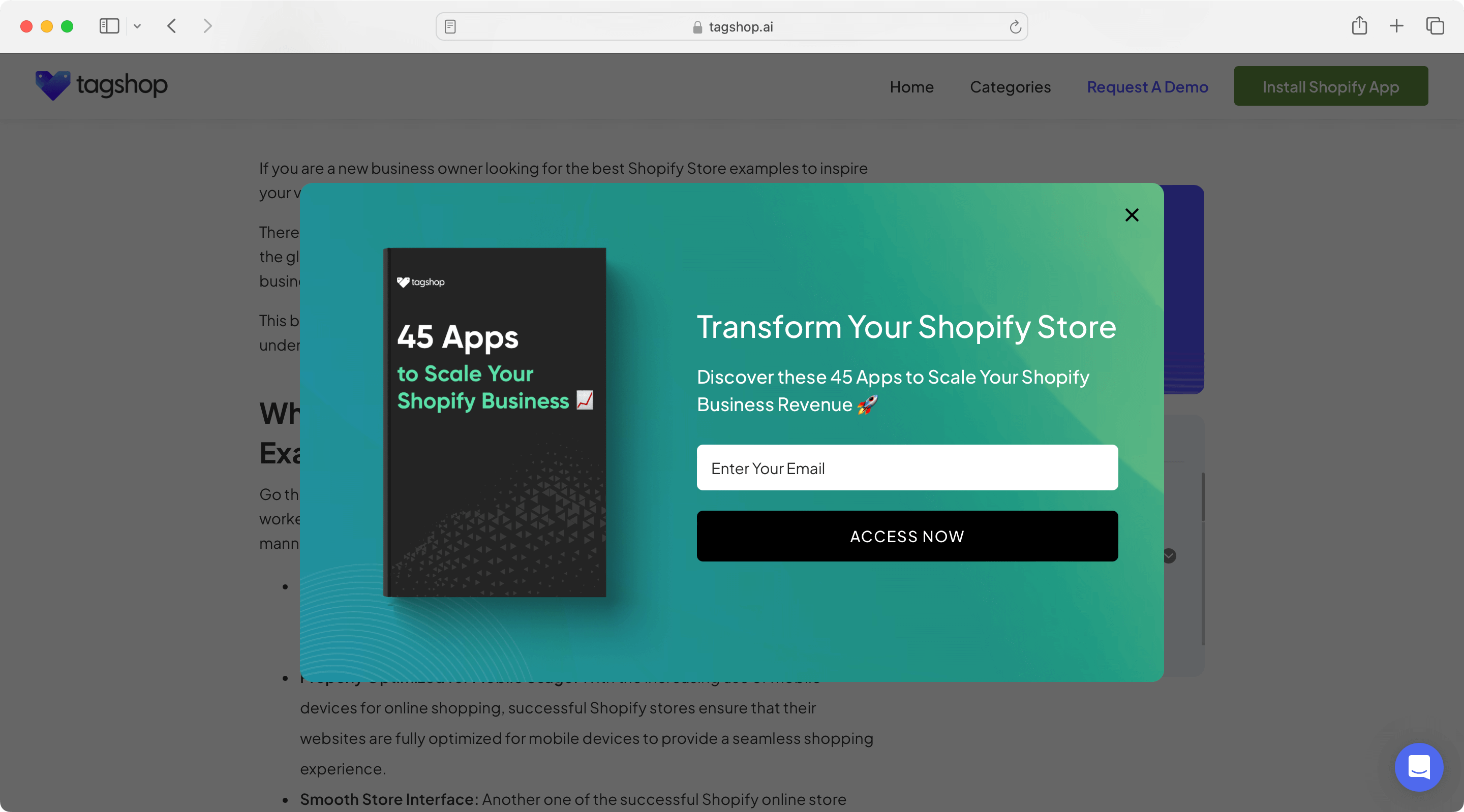Open the Share sheet icon
The height and width of the screenshot is (812, 1464).
point(1359,26)
